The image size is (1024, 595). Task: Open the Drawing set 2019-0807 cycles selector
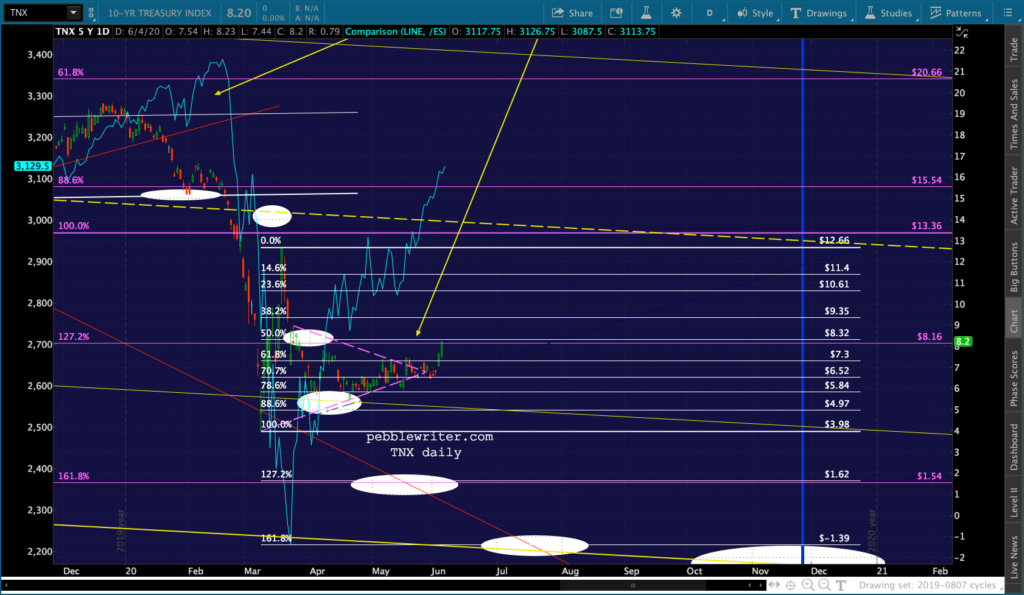tap(930, 585)
